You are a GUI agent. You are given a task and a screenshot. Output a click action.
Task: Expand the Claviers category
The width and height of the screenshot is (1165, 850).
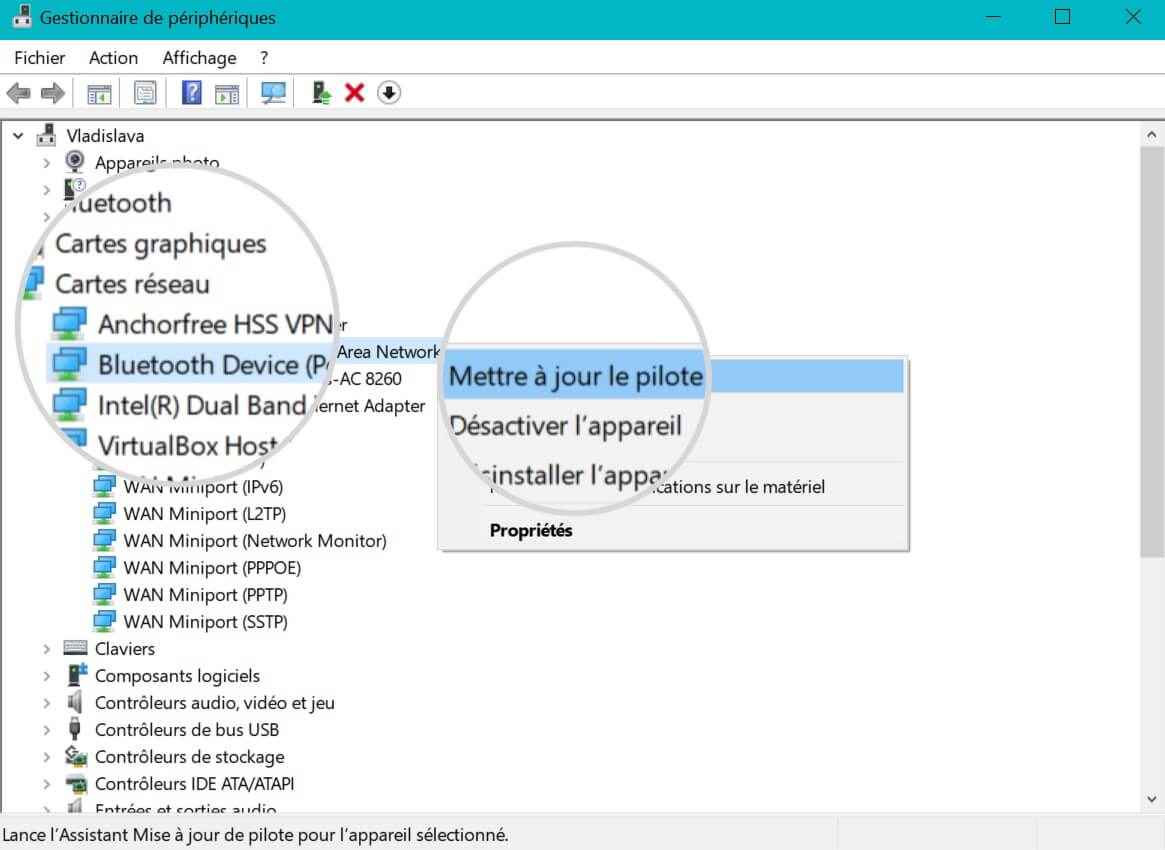47,649
